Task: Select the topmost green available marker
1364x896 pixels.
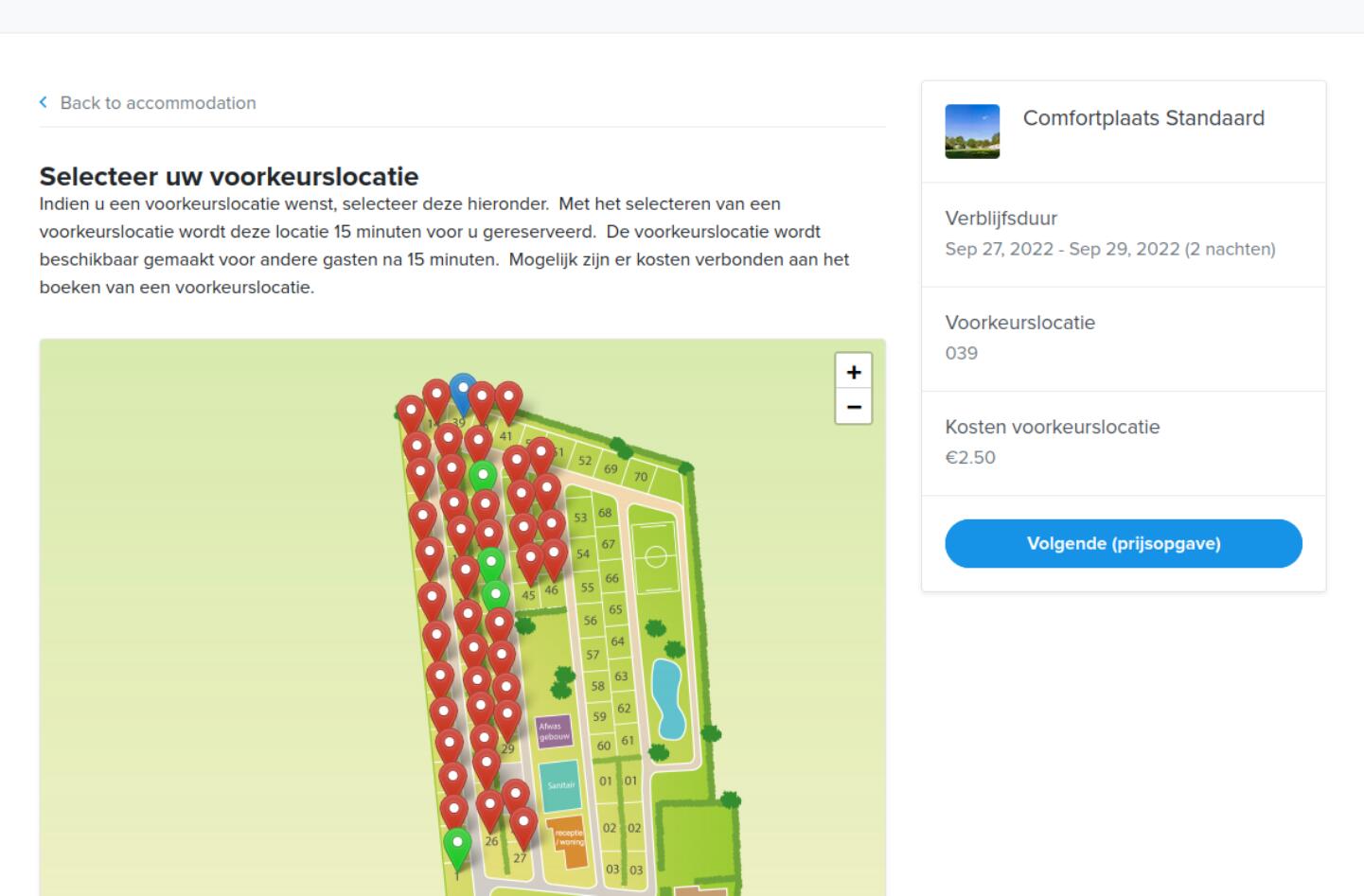Action: (x=483, y=476)
